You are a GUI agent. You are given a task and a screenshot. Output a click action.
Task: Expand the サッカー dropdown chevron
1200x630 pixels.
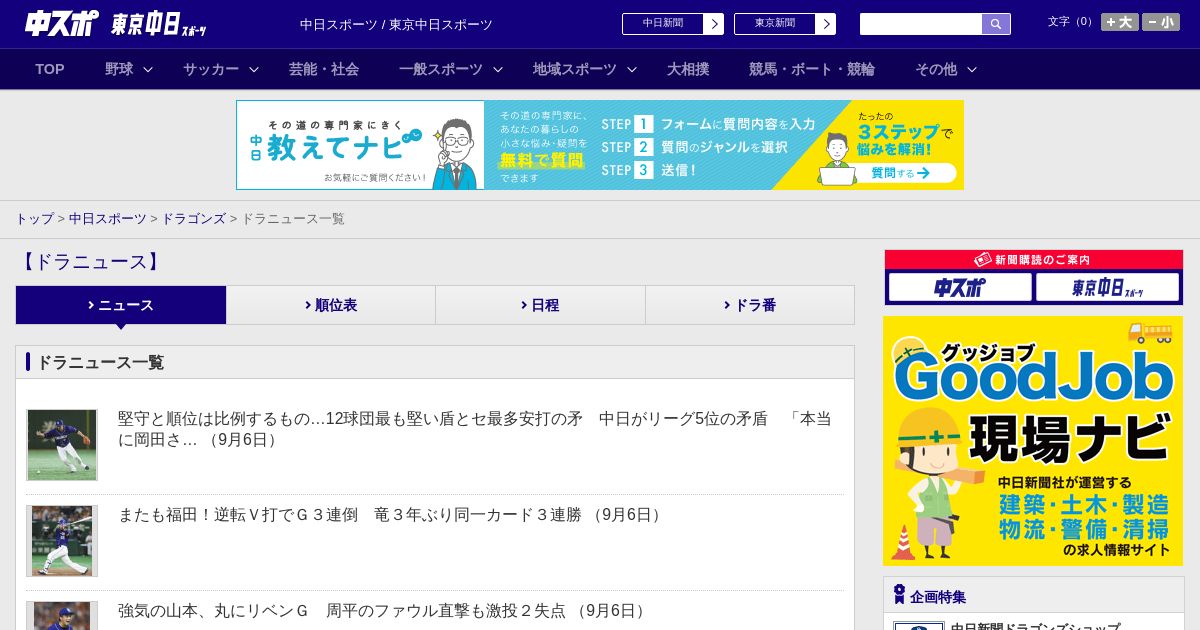click(x=254, y=69)
